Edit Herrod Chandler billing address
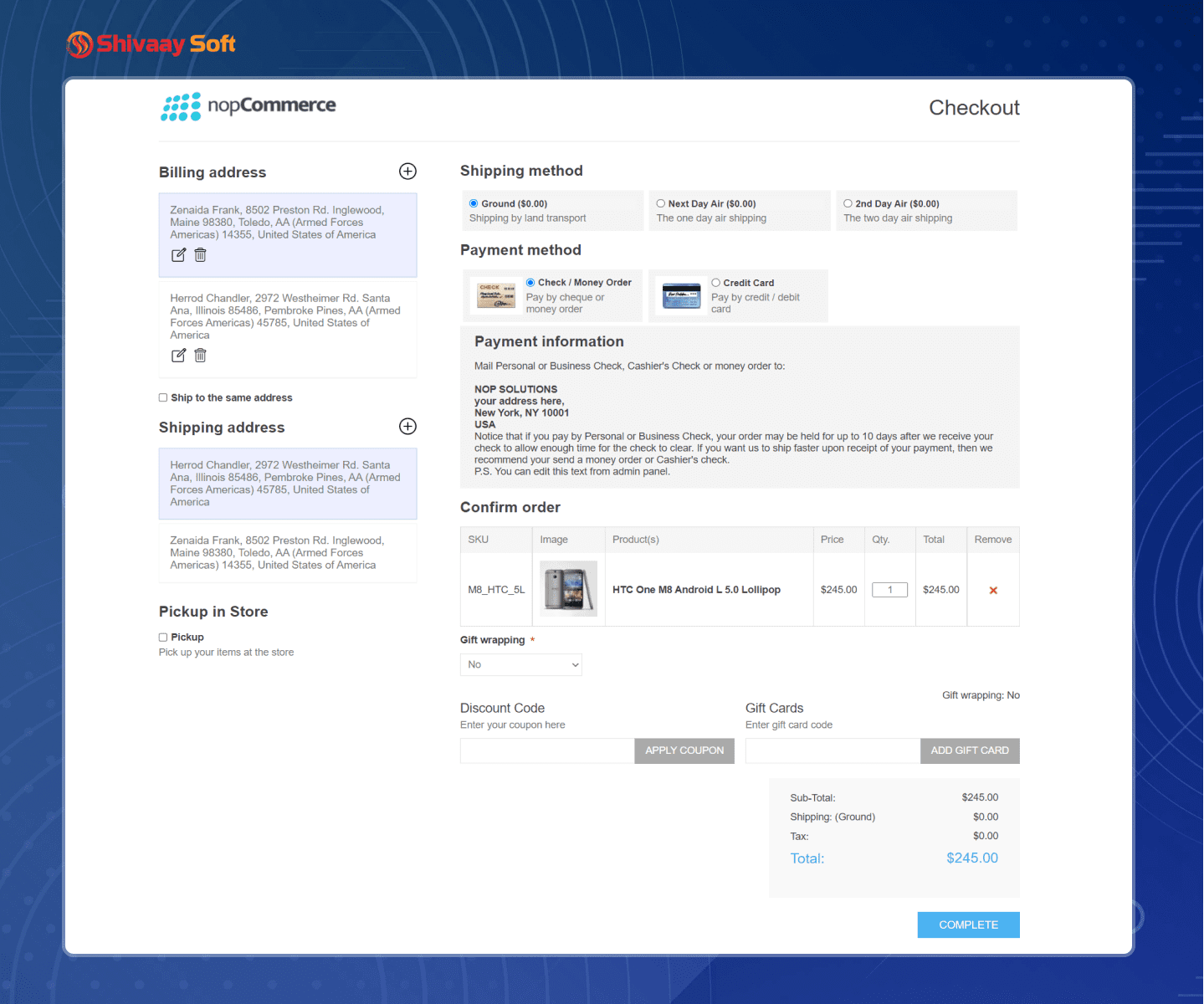 pos(178,356)
